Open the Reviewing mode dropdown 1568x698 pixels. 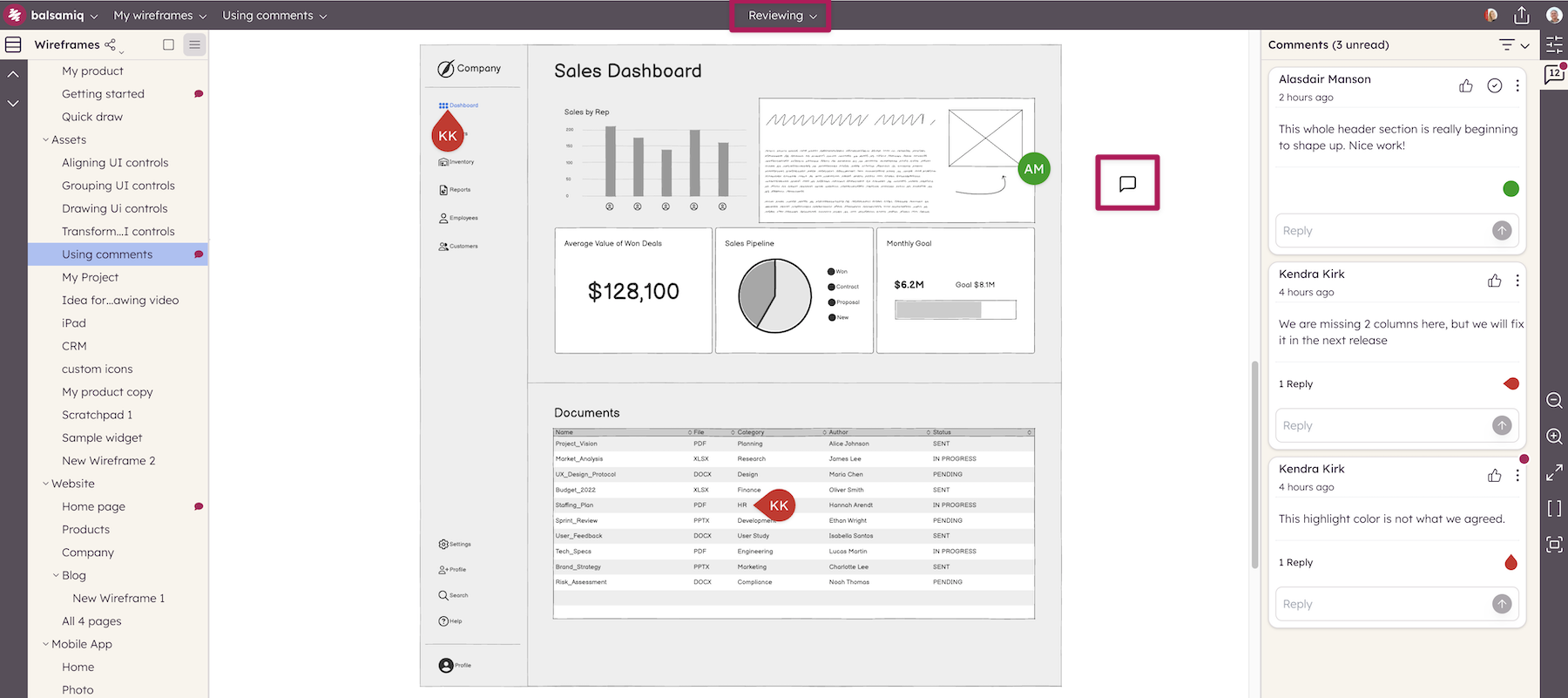coord(781,16)
